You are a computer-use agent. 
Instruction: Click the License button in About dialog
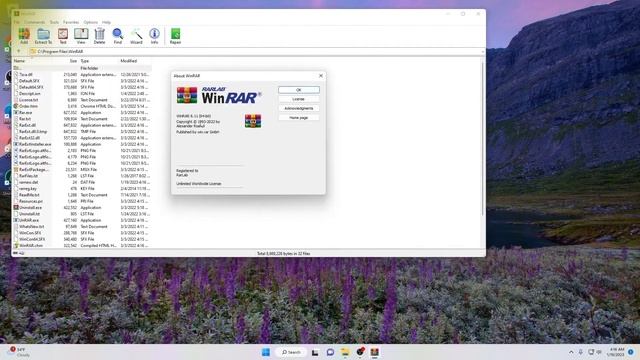click(x=299, y=99)
